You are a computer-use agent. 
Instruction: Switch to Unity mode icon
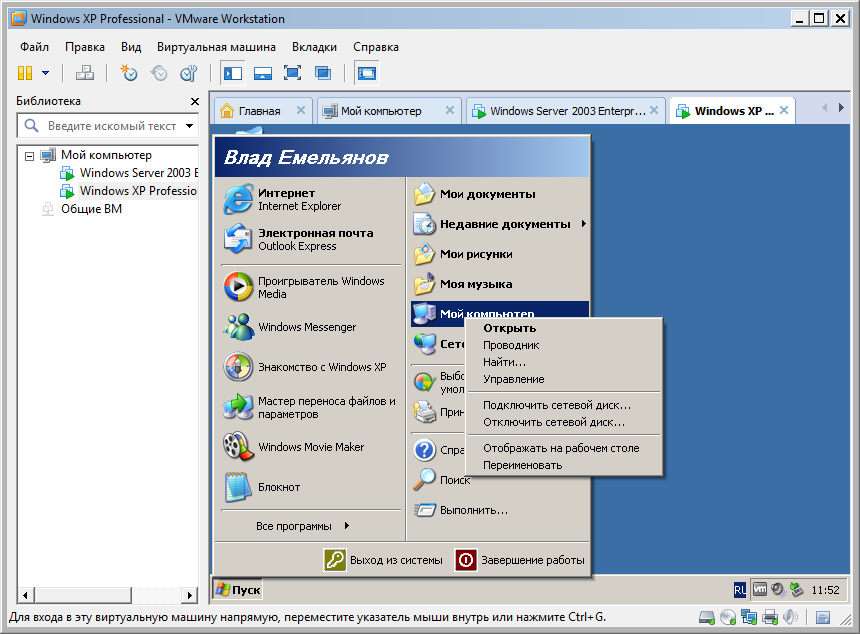tap(322, 73)
